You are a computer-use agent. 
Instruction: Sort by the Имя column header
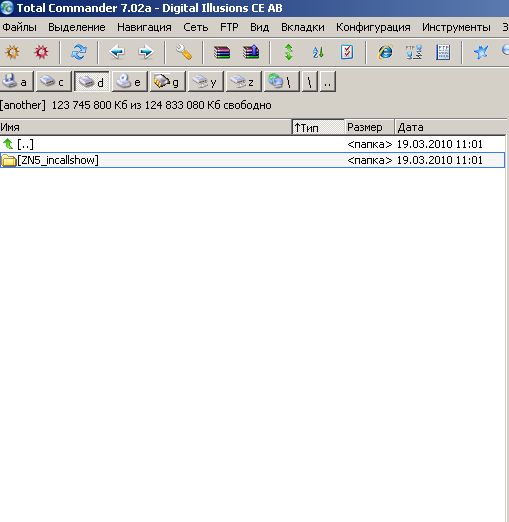click(x=146, y=127)
